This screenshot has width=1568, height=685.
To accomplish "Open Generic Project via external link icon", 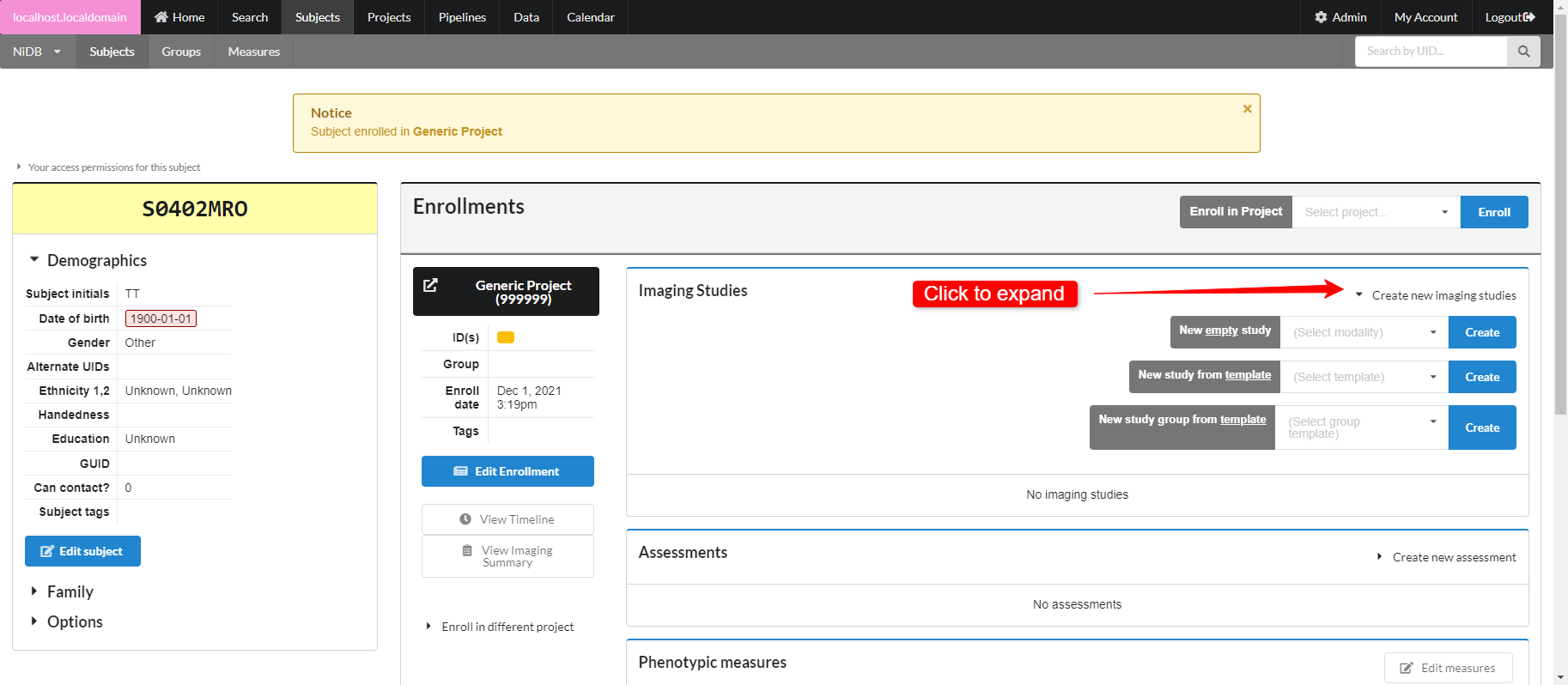I will (431, 286).
